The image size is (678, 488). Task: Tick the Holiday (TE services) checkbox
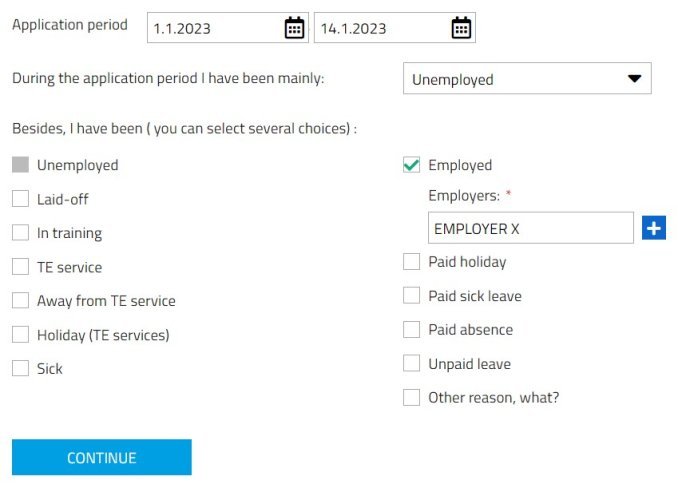pos(20,335)
